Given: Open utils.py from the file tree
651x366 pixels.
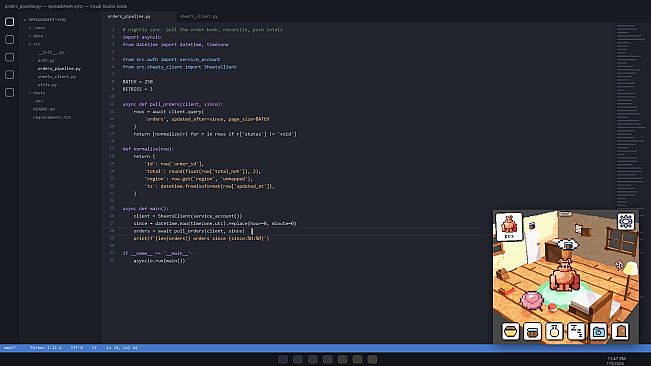Looking at the screenshot, I should tap(48, 85).
